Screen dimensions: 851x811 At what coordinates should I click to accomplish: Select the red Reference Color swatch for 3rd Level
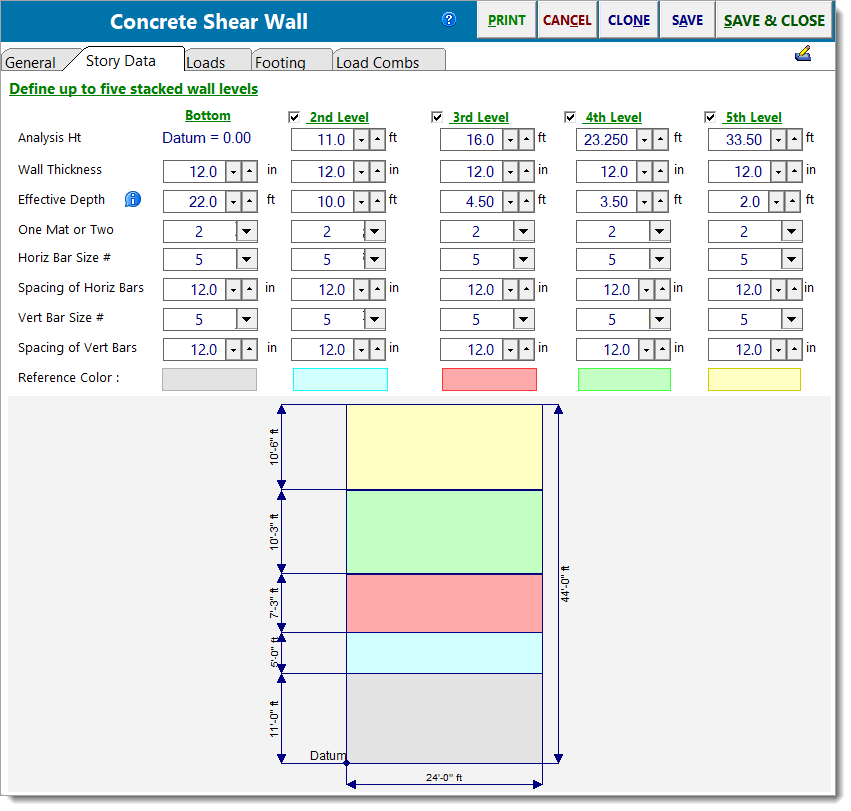coord(488,379)
